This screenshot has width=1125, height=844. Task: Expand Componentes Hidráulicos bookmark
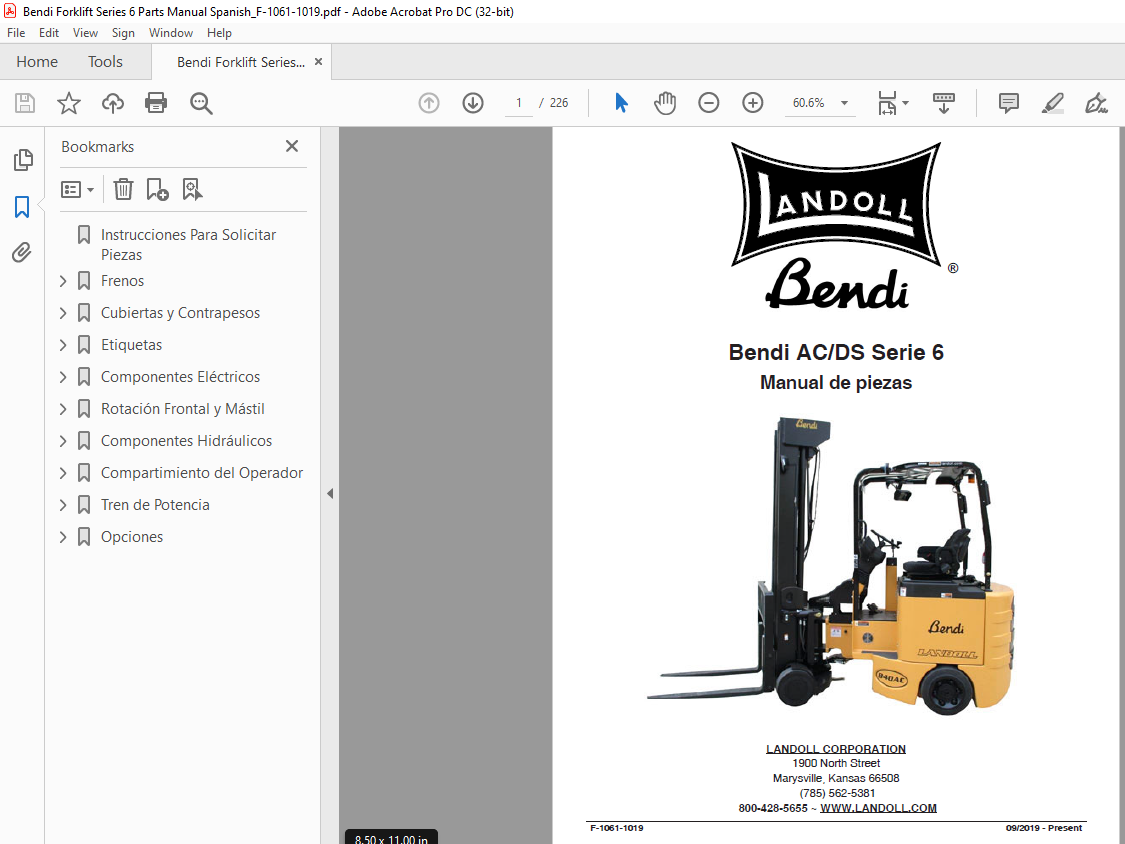click(63, 441)
